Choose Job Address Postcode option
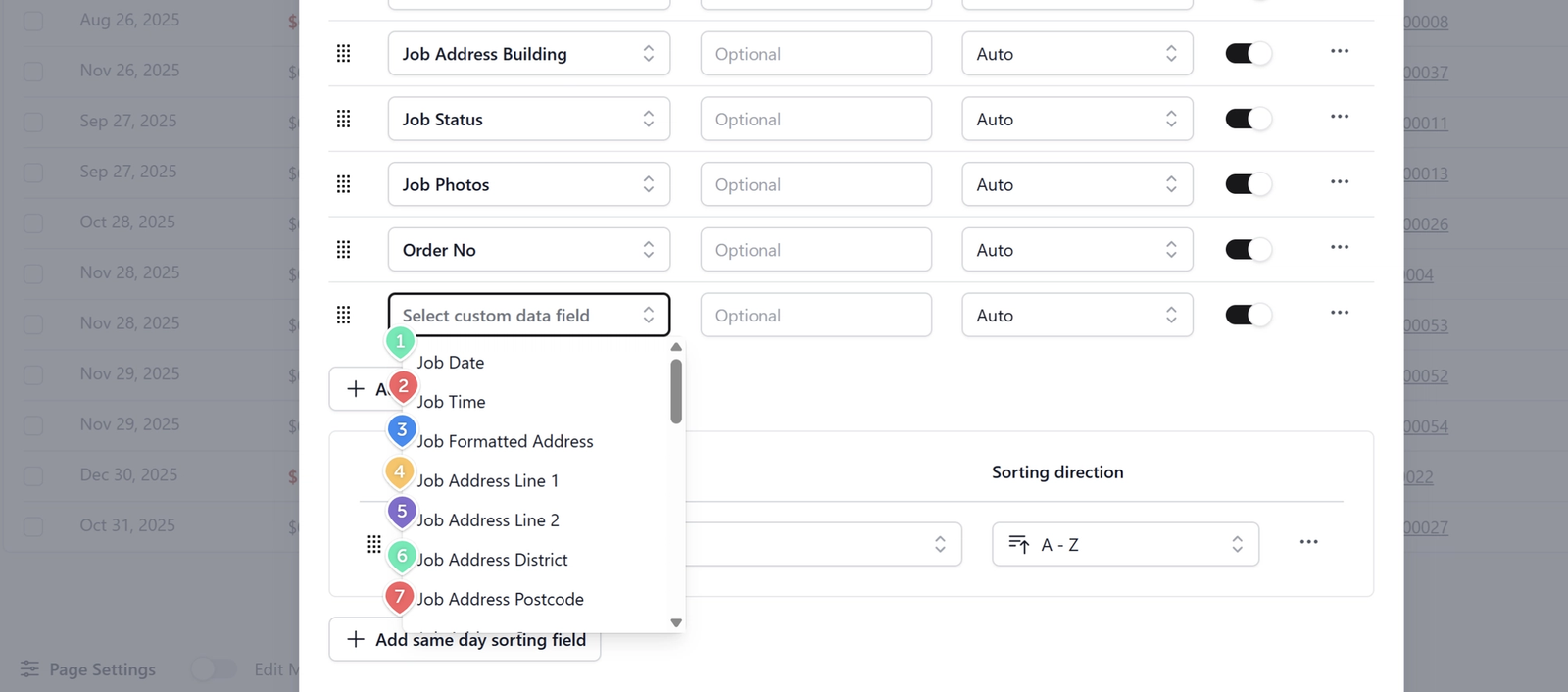The height and width of the screenshot is (692, 1568). [x=500, y=599]
